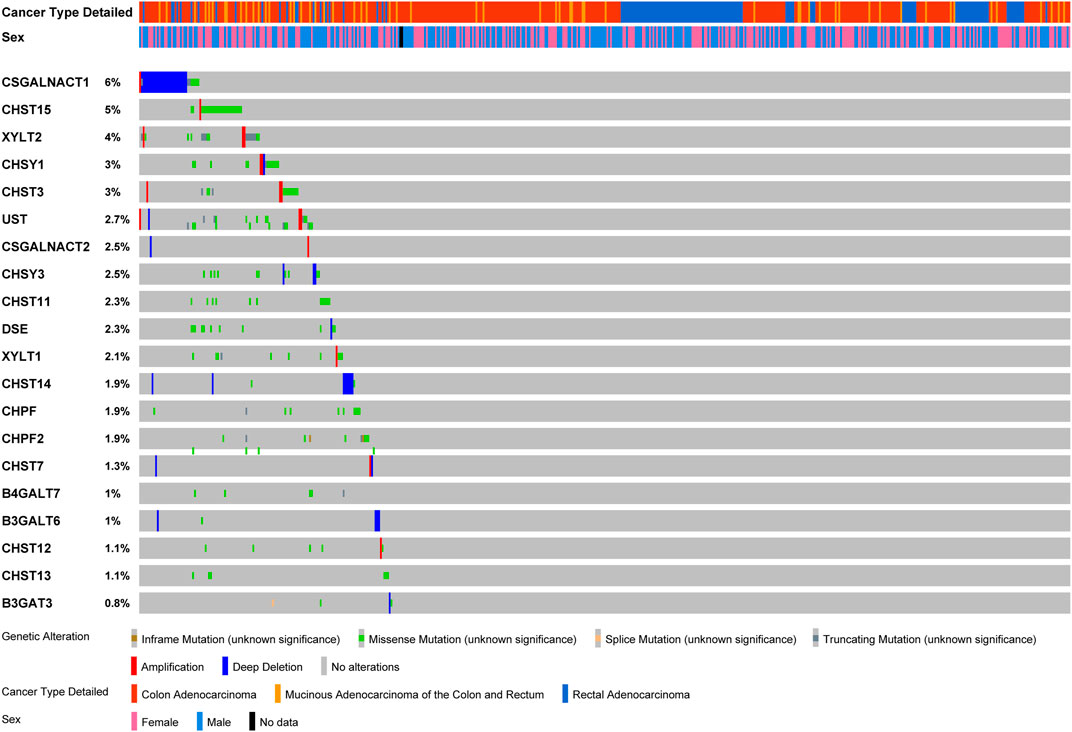Image resolution: width=1072 pixels, height=732 pixels.
Task: Click the Splice Mutation legend swatch
Action: pyautogui.click(x=598, y=639)
